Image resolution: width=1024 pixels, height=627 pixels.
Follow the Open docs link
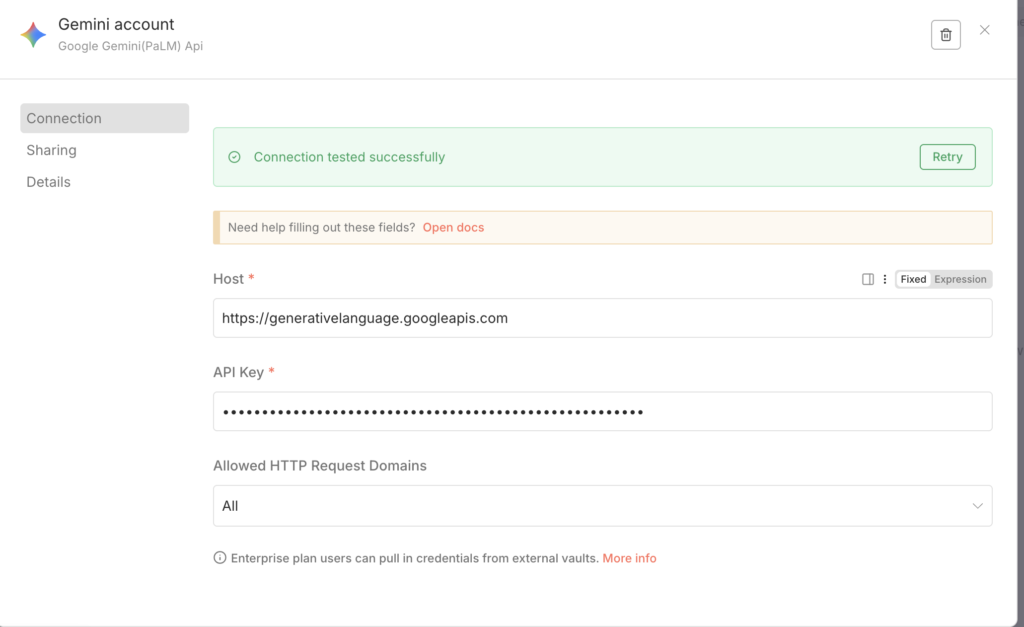click(453, 228)
